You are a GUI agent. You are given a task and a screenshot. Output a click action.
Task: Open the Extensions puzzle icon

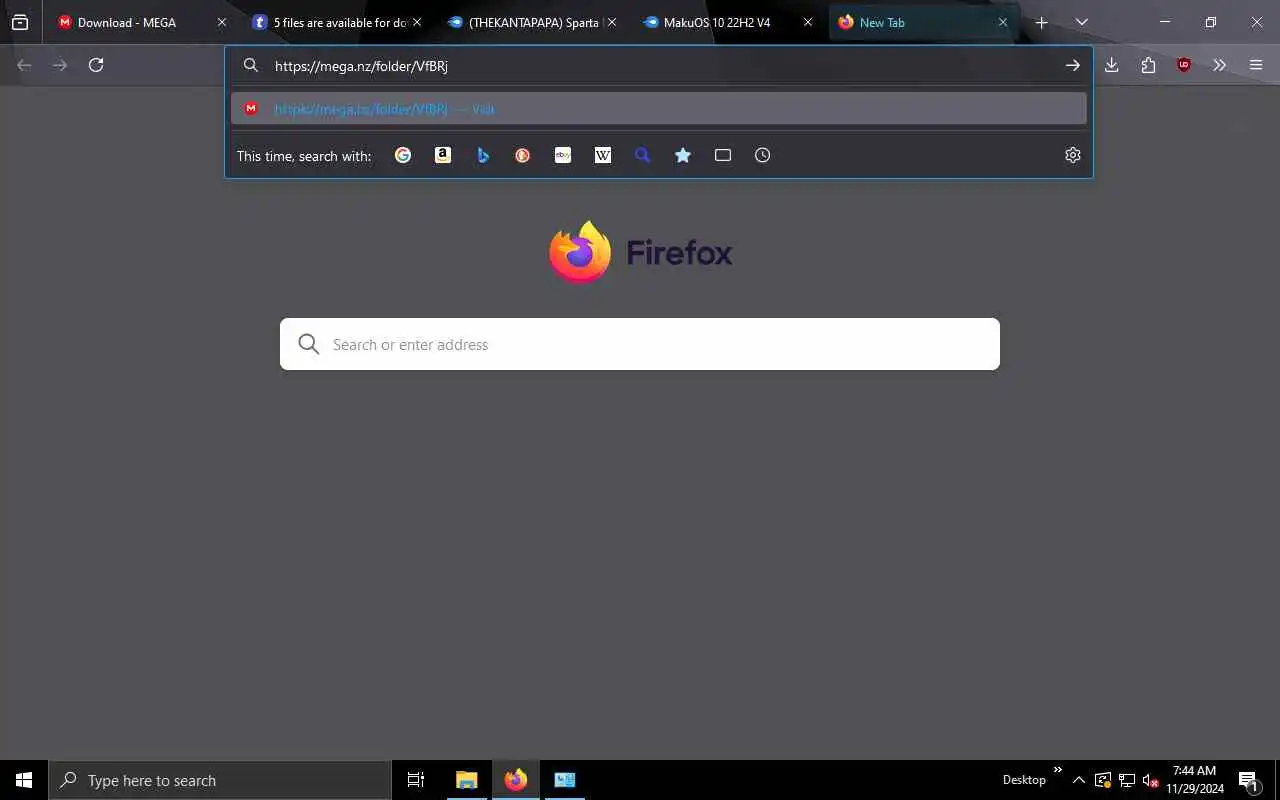(1148, 65)
